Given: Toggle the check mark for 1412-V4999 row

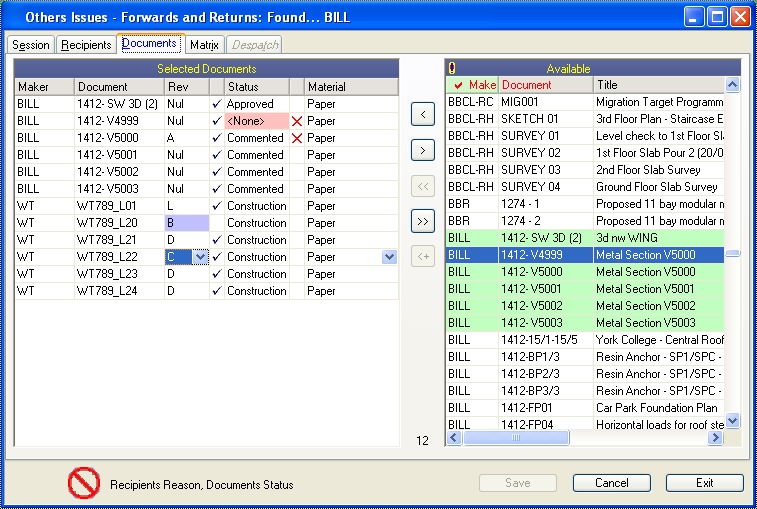Looking at the screenshot, I should (x=217, y=121).
